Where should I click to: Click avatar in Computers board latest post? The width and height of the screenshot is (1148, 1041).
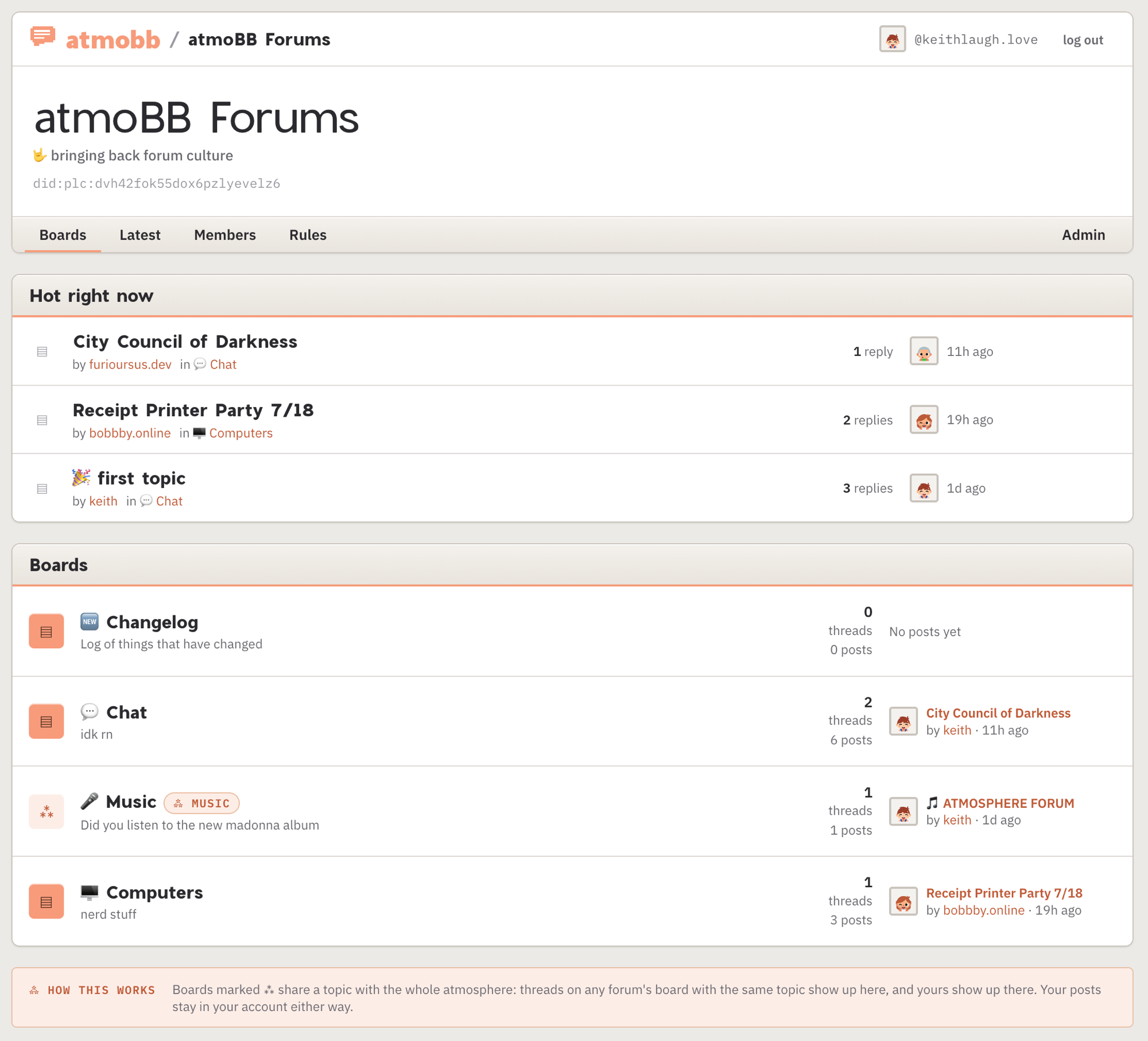pyautogui.click(x=903, y=901)
